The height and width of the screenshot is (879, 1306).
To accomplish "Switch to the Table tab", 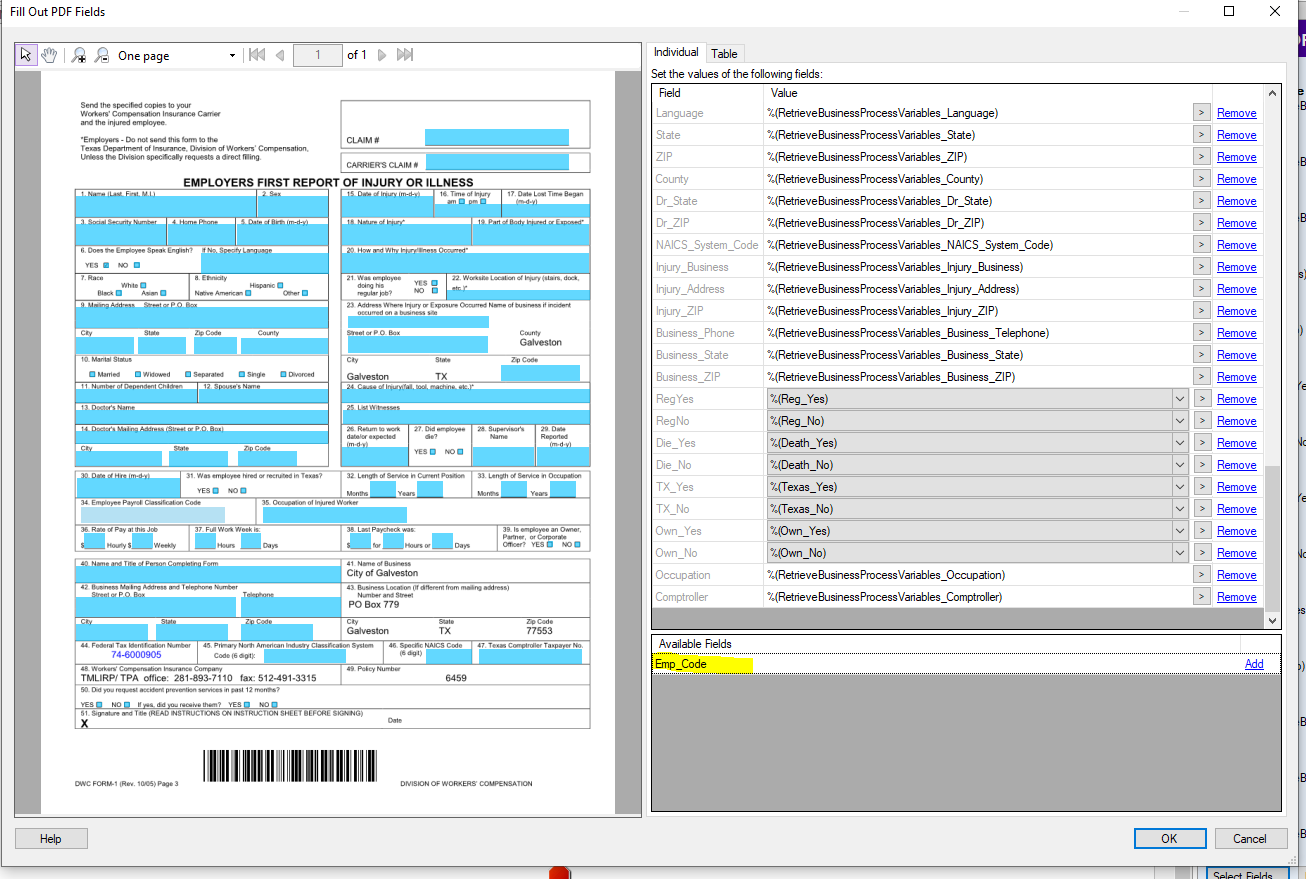I will tap(724, 54).
